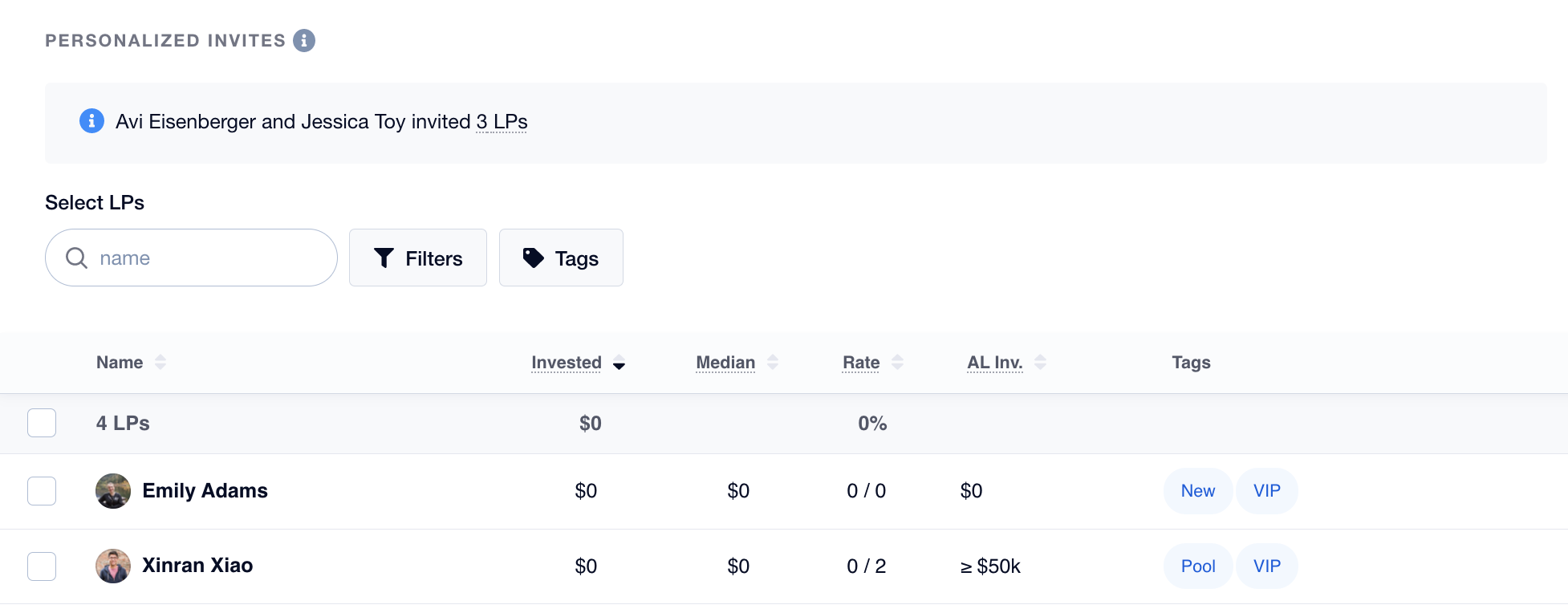
Task: Toggle the Invested column sort arrow
Action: 619,363
